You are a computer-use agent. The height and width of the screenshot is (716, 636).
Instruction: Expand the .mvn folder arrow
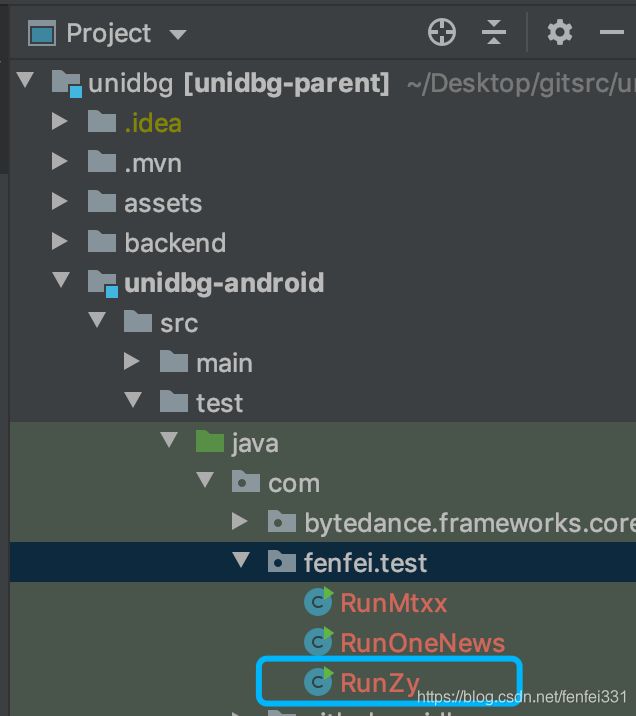click(60, 162)
